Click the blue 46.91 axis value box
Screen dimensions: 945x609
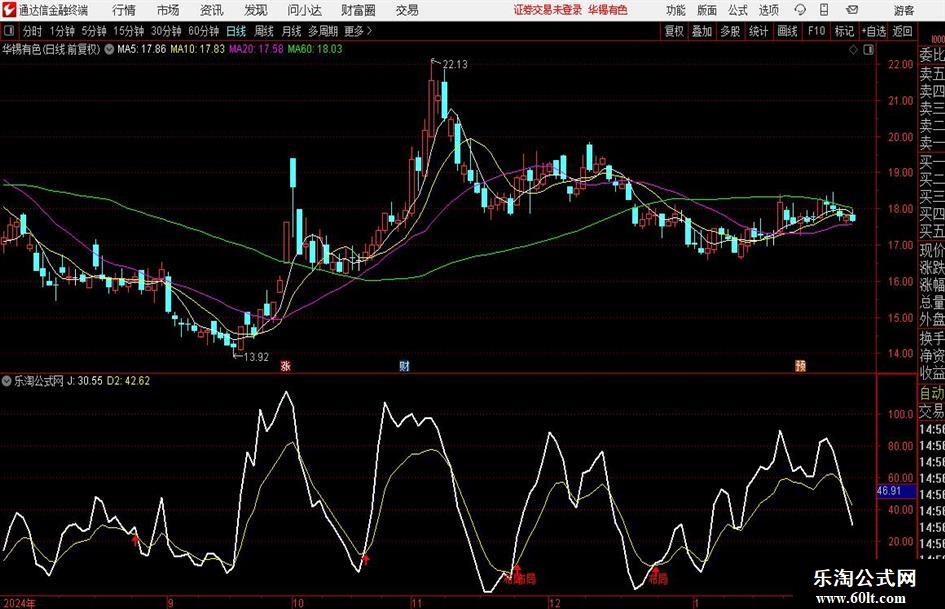tap(895, 491)
